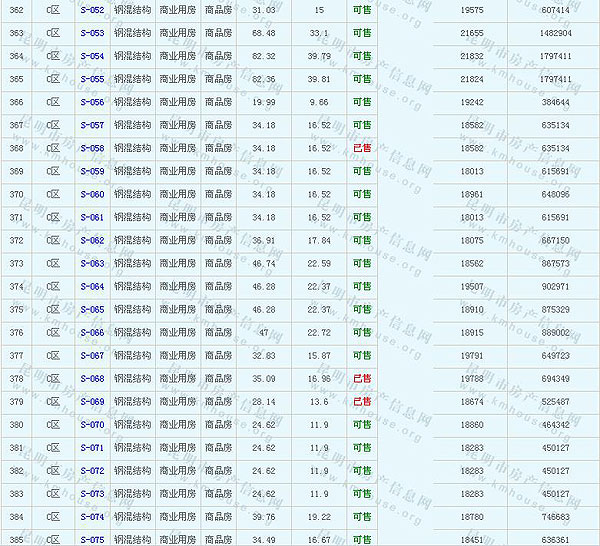This screenshot has height=546, width=600.
Task: Open unit link S-052
Action: [x=92, y=9]
